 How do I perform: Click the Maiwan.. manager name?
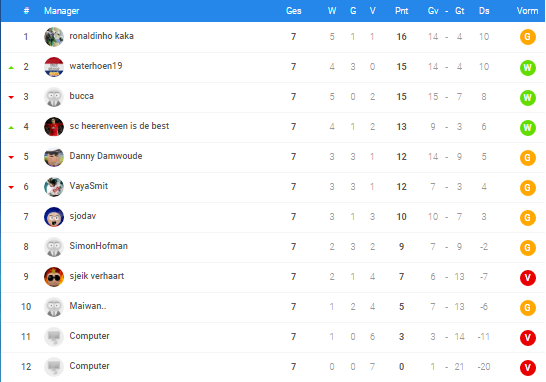click(x=88, y=306)
